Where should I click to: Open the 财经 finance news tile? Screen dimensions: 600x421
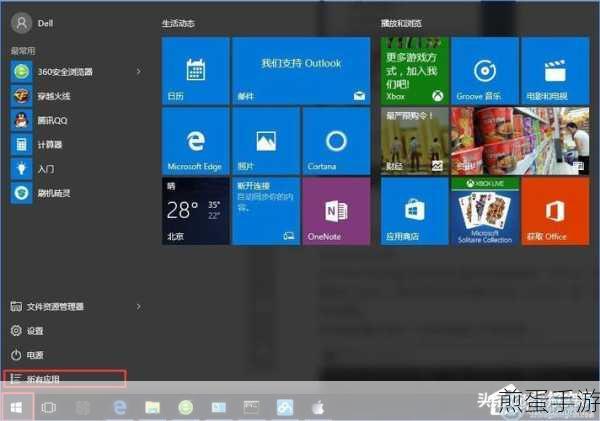[x=414, y=141]
